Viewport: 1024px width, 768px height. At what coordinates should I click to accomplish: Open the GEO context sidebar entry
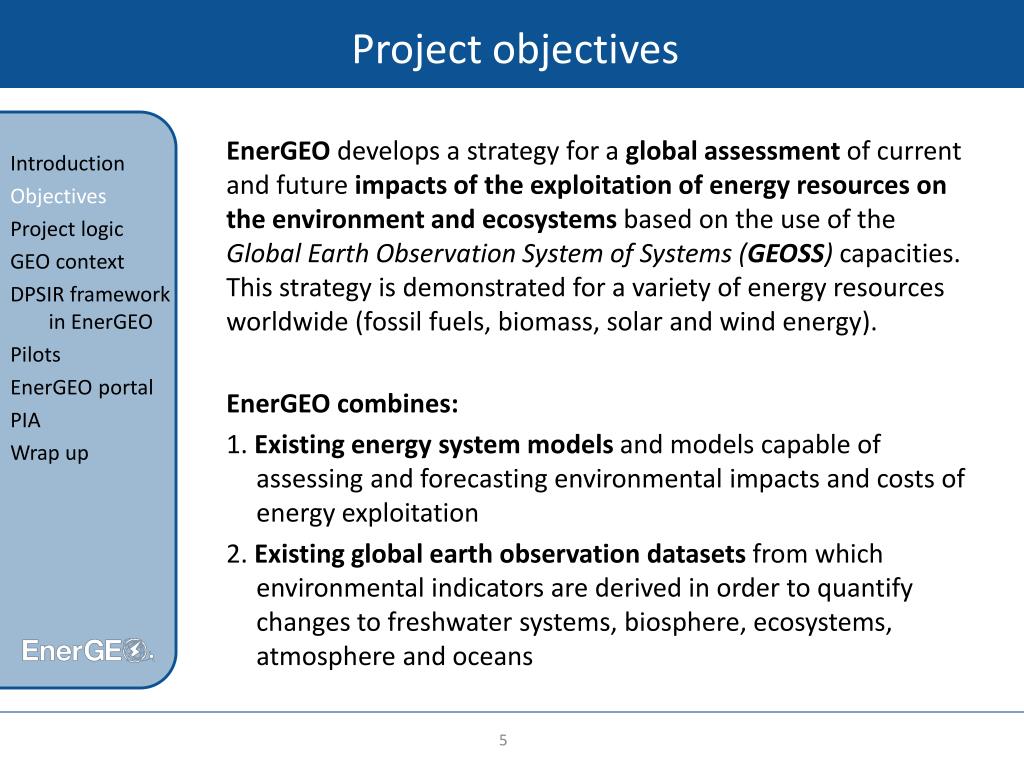[67, 262]
